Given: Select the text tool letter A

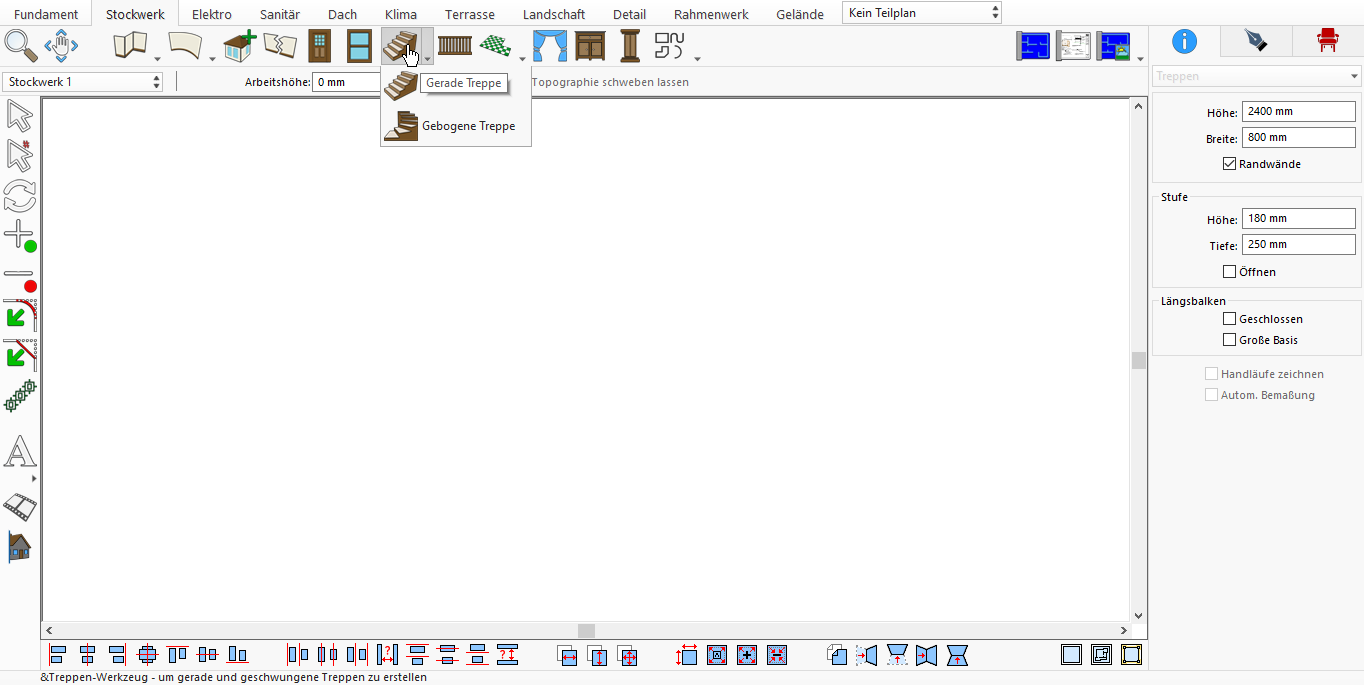Looking at the screenshot, I should [20, 453].
